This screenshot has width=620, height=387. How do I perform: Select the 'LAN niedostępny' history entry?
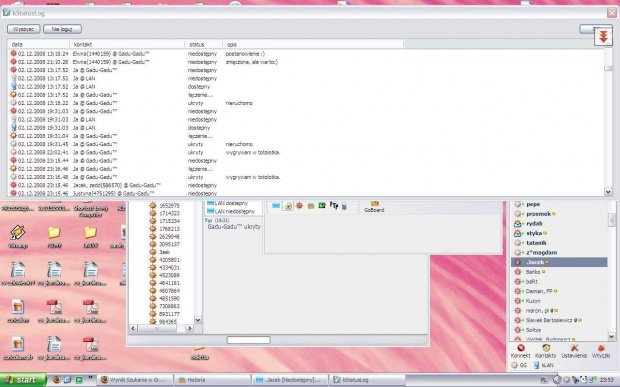click(234, 211)
